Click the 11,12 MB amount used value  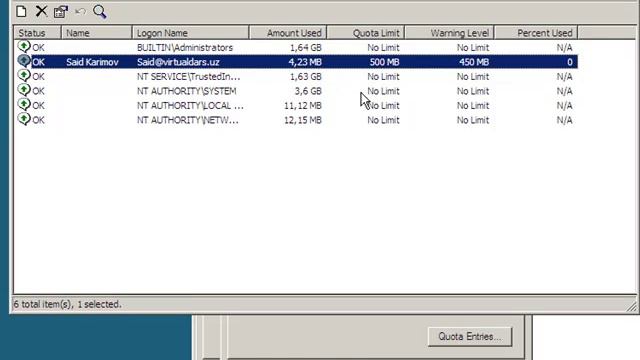303,106
